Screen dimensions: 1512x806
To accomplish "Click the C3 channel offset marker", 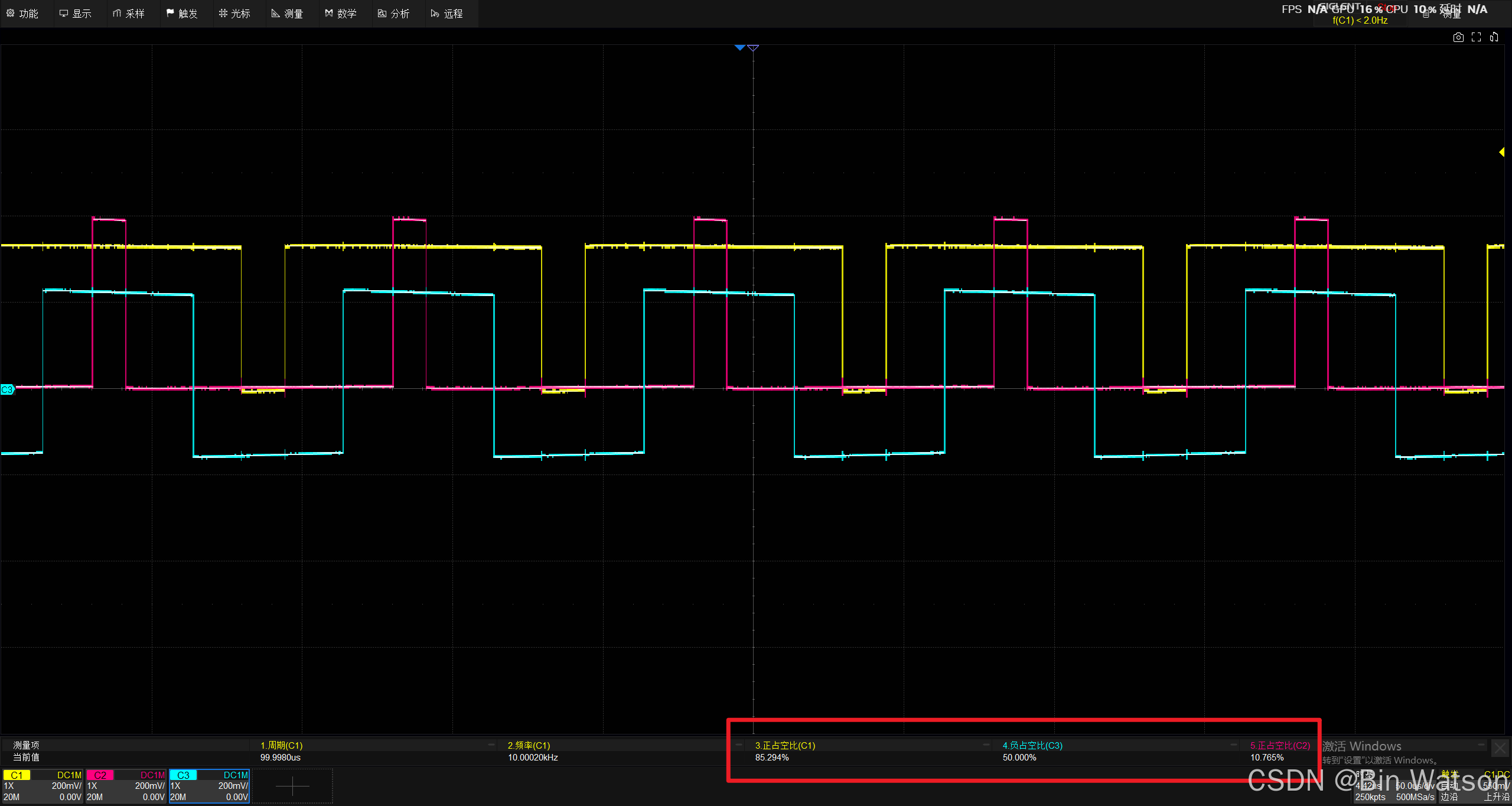I will click(7, 389).
